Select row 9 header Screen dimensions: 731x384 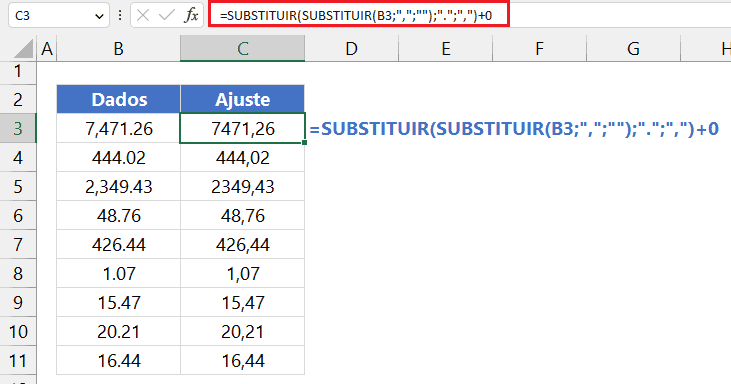18,302
